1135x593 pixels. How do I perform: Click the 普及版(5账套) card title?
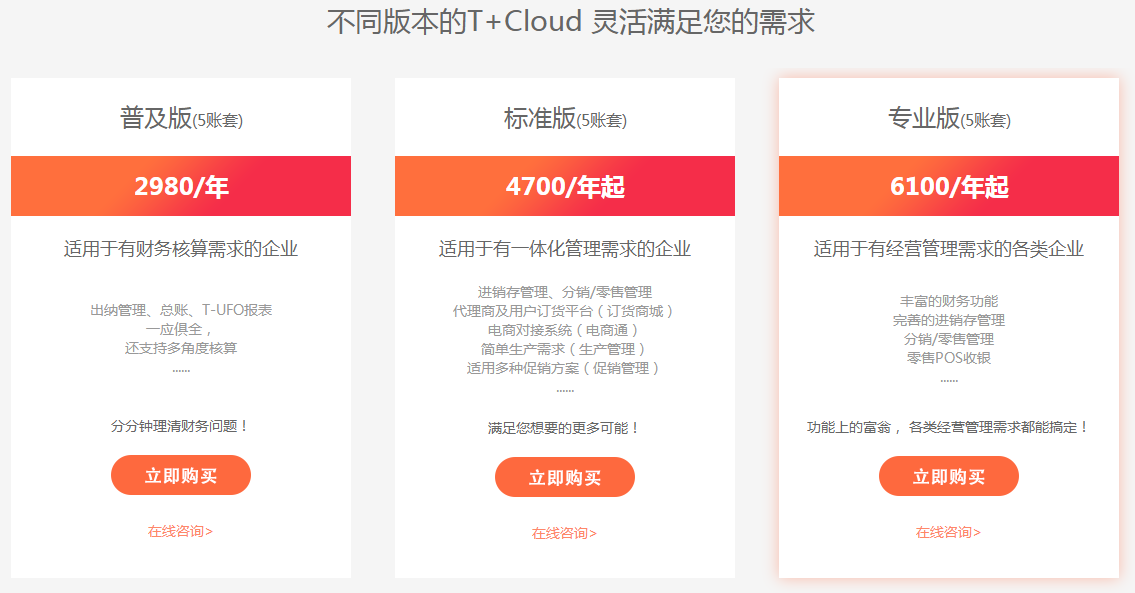point(181,118)
